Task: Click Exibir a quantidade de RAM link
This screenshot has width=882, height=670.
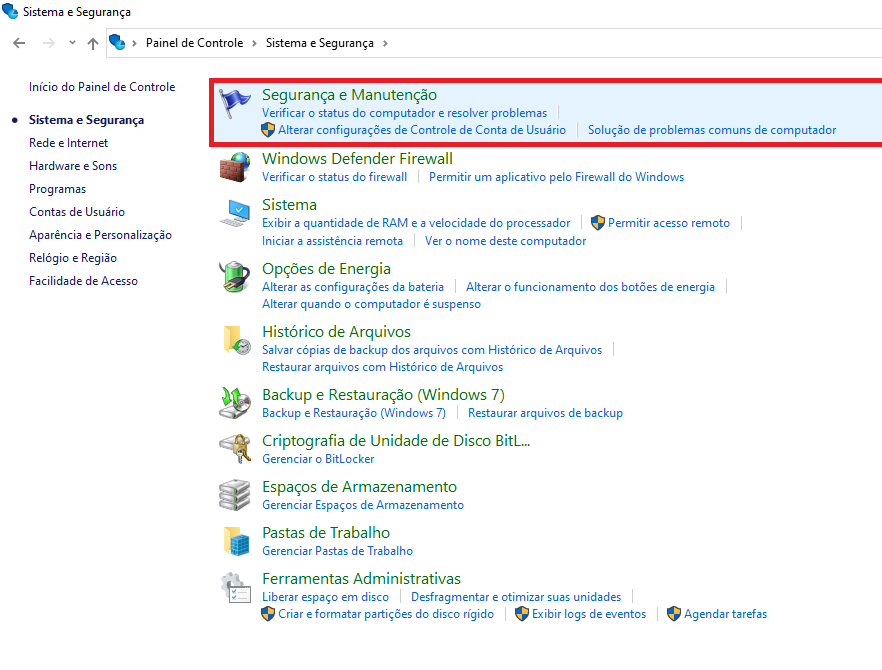Action: [416, 223]
